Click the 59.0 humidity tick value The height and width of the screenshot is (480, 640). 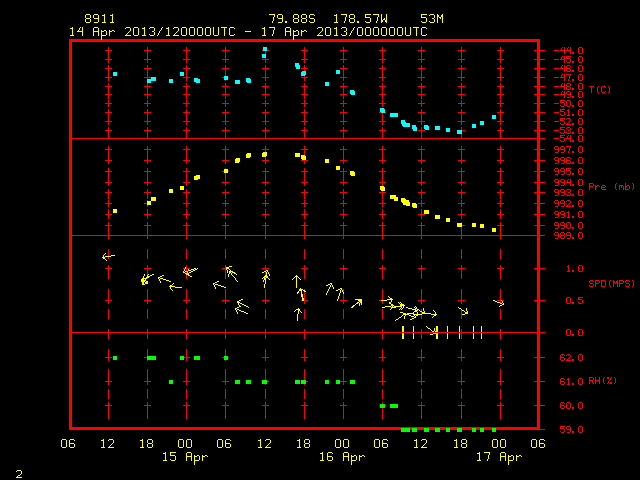pos(571,429)
